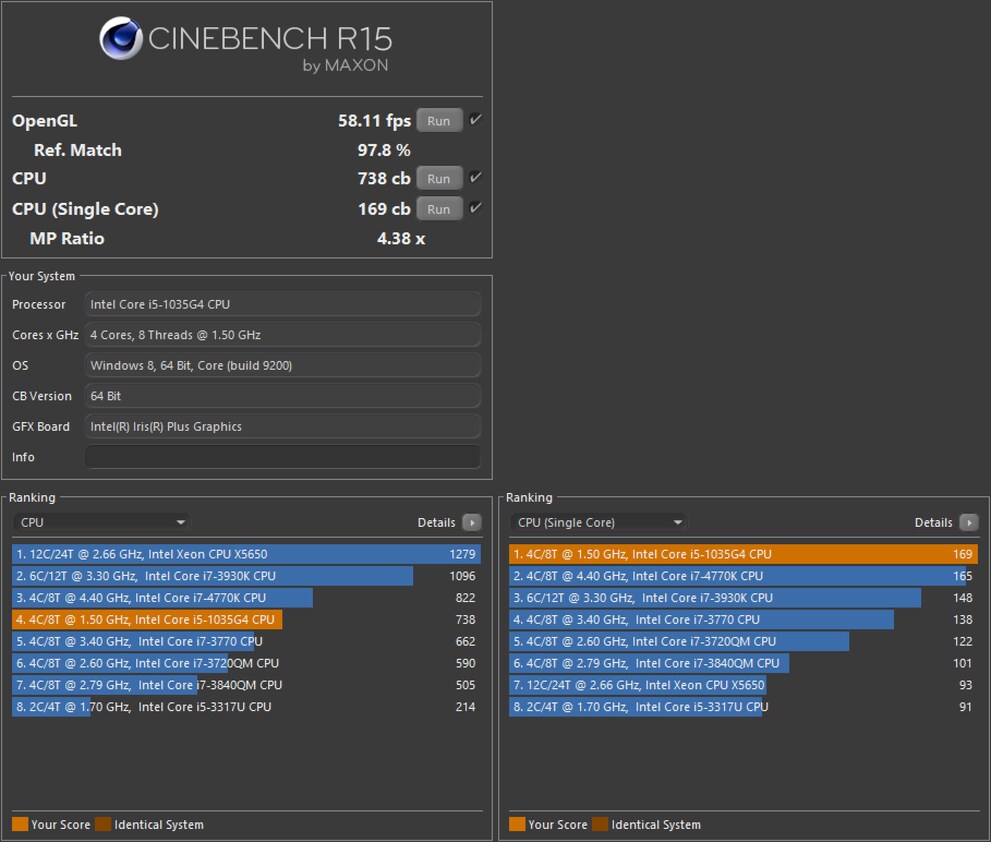Image resolution: width=991 pixels, height=842 pixels.
Task: Select the i7-4770K row scoring 822
Action: click(x=246, y=598)
